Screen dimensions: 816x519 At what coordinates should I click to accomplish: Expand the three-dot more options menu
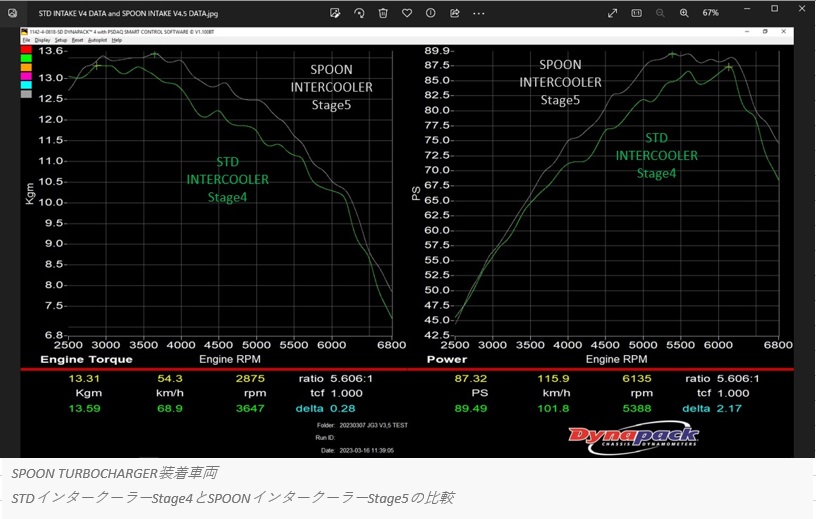click(x=477, y=13)
